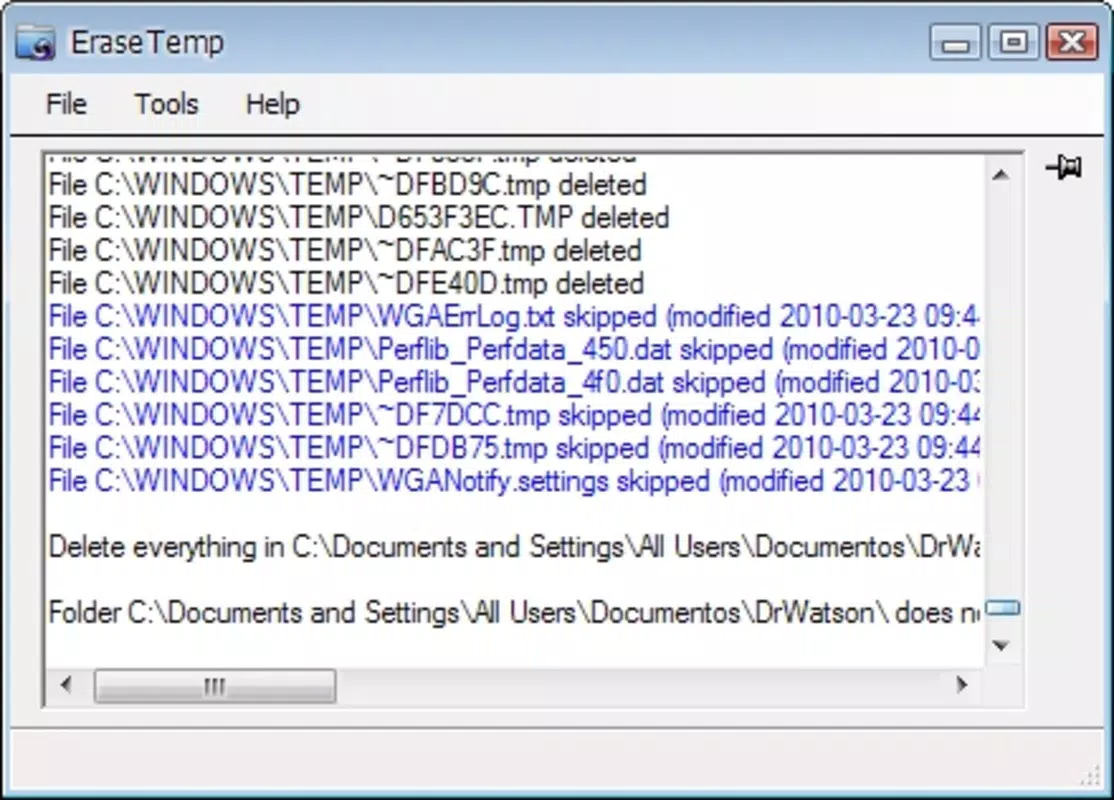This screenshot has width=1114, height=800.
Task: Select the ~DFAC3F.tmp deleted log line
Action: click(345, 251)
